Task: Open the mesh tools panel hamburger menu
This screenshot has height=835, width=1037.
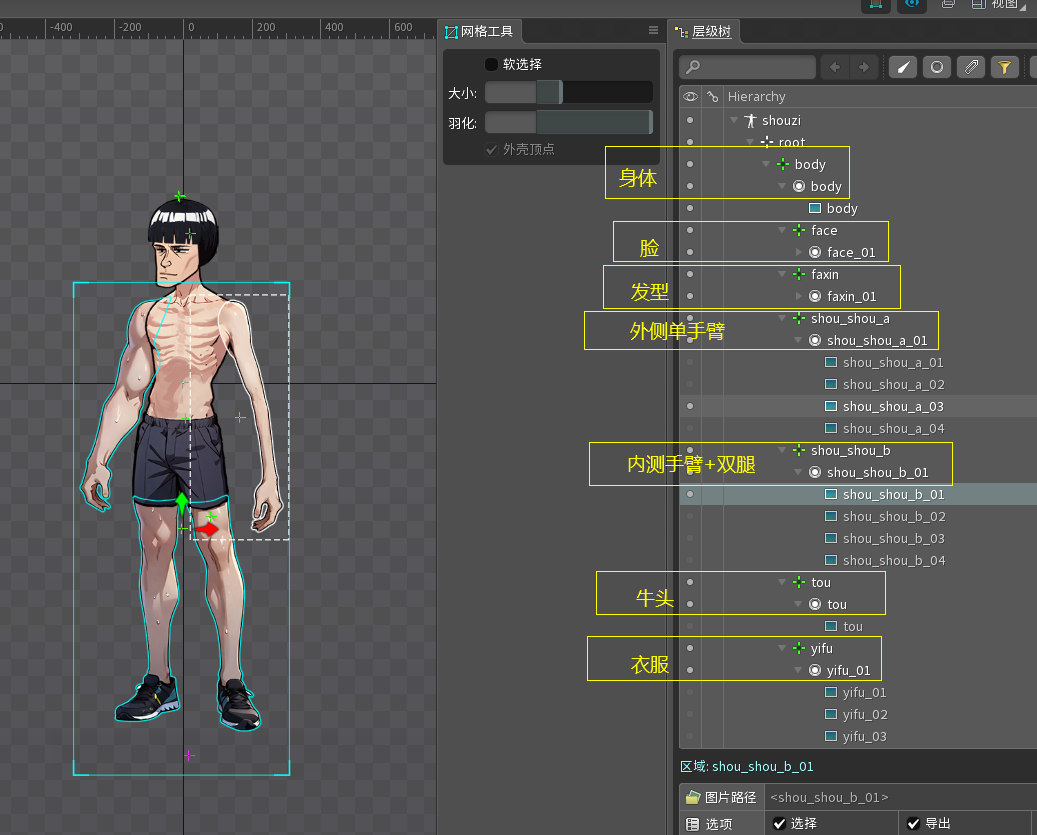Action: [653, 31]
